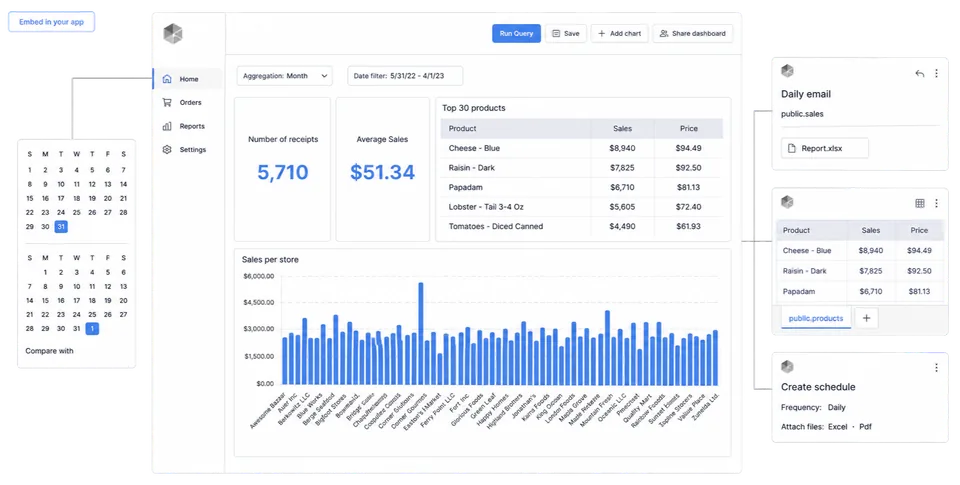Click the Home house icon

pyautogui.click(x=167, y=79)
